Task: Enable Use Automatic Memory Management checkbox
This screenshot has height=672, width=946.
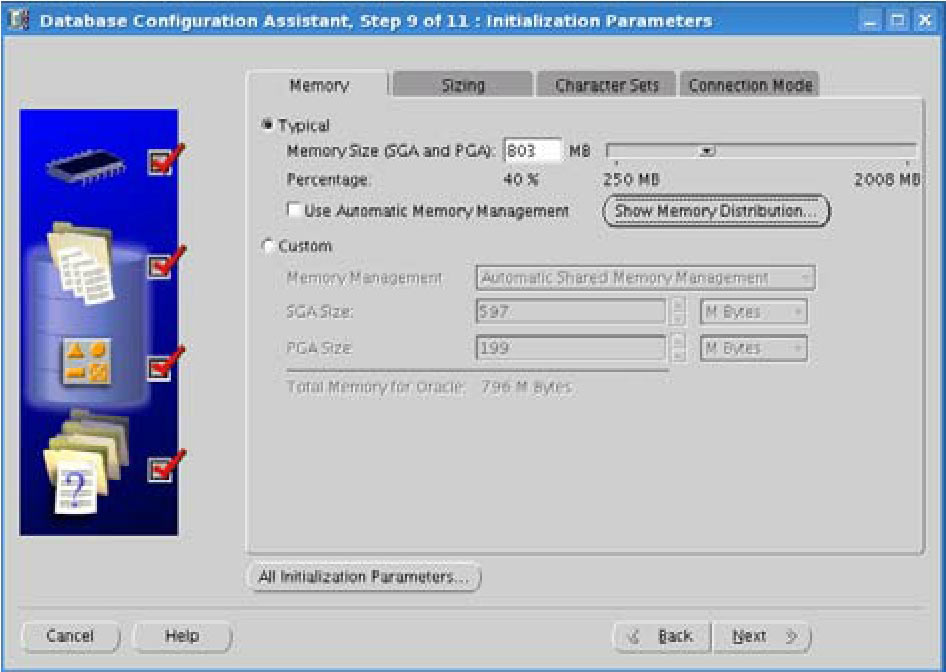Action: click(x=295, y=211)
